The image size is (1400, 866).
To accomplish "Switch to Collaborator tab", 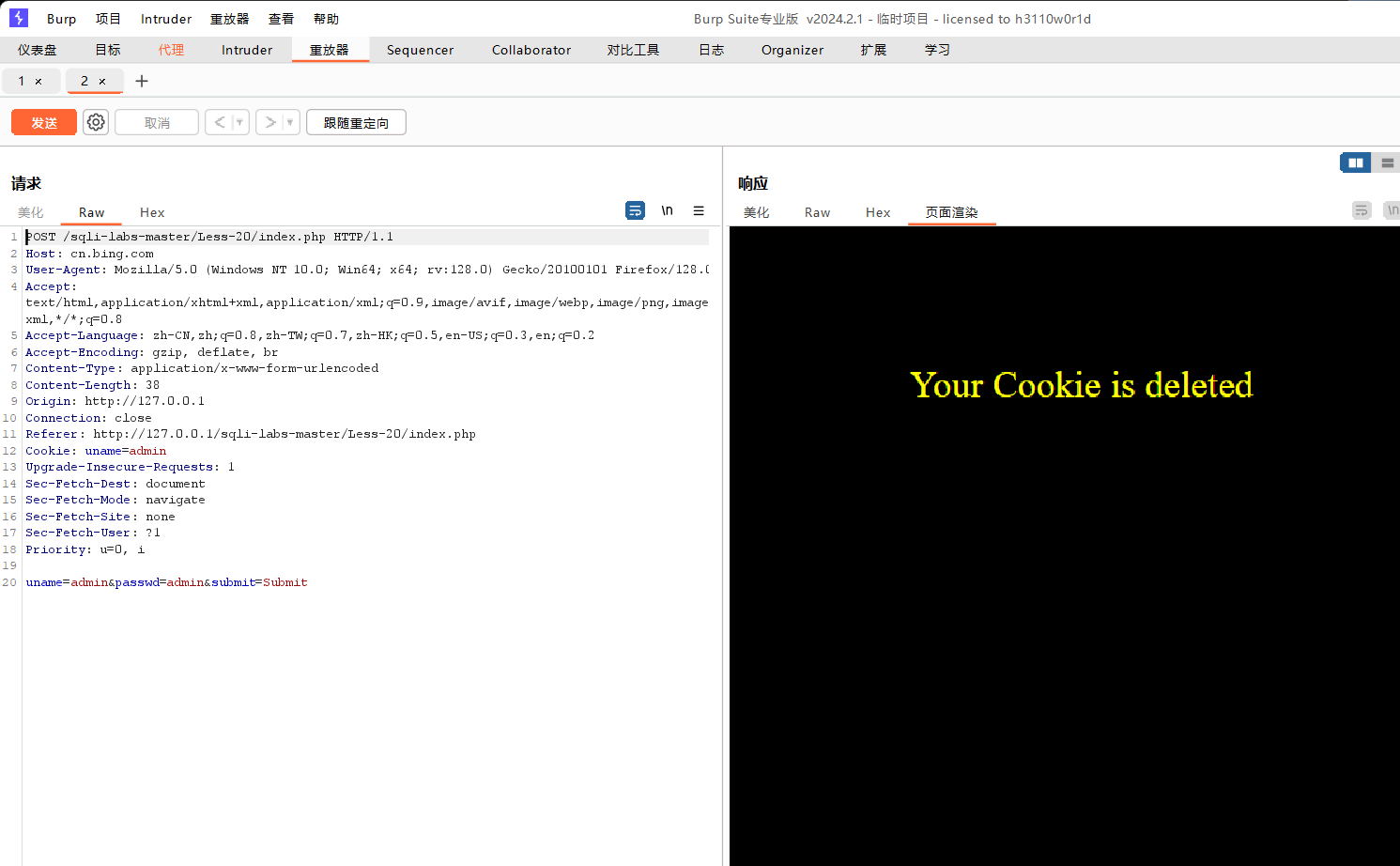I will (531, 50).
